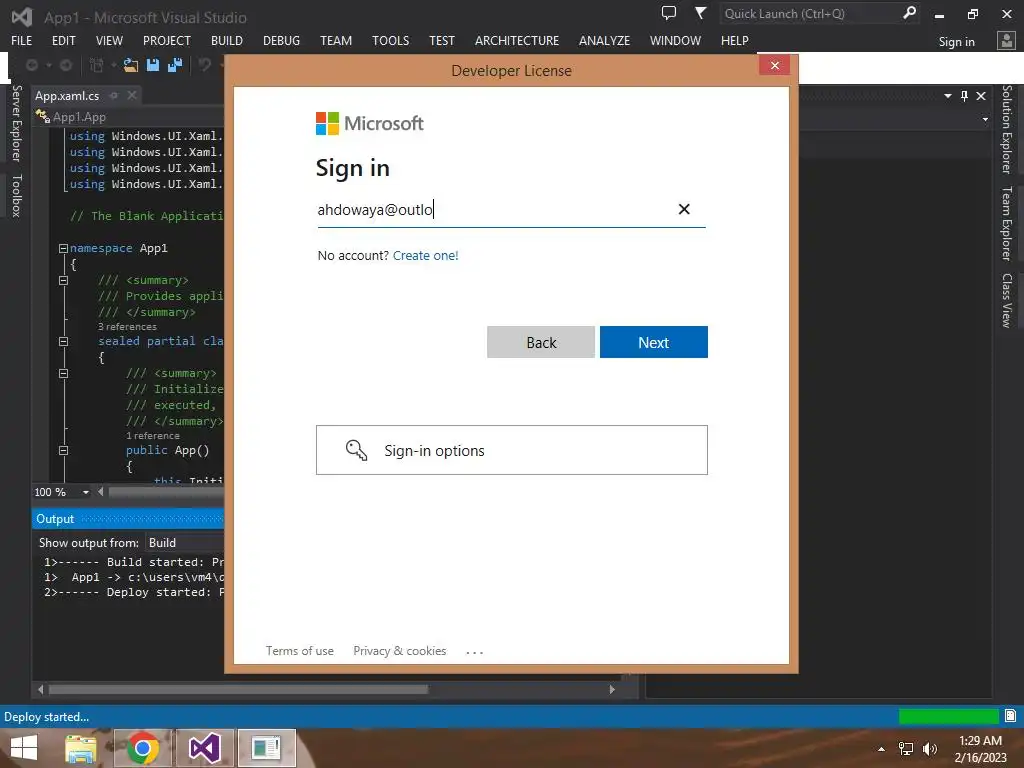The height and width of the screenshot is (768, 1024).
Task: Clear the email field with the X
Action: [684, 209]
